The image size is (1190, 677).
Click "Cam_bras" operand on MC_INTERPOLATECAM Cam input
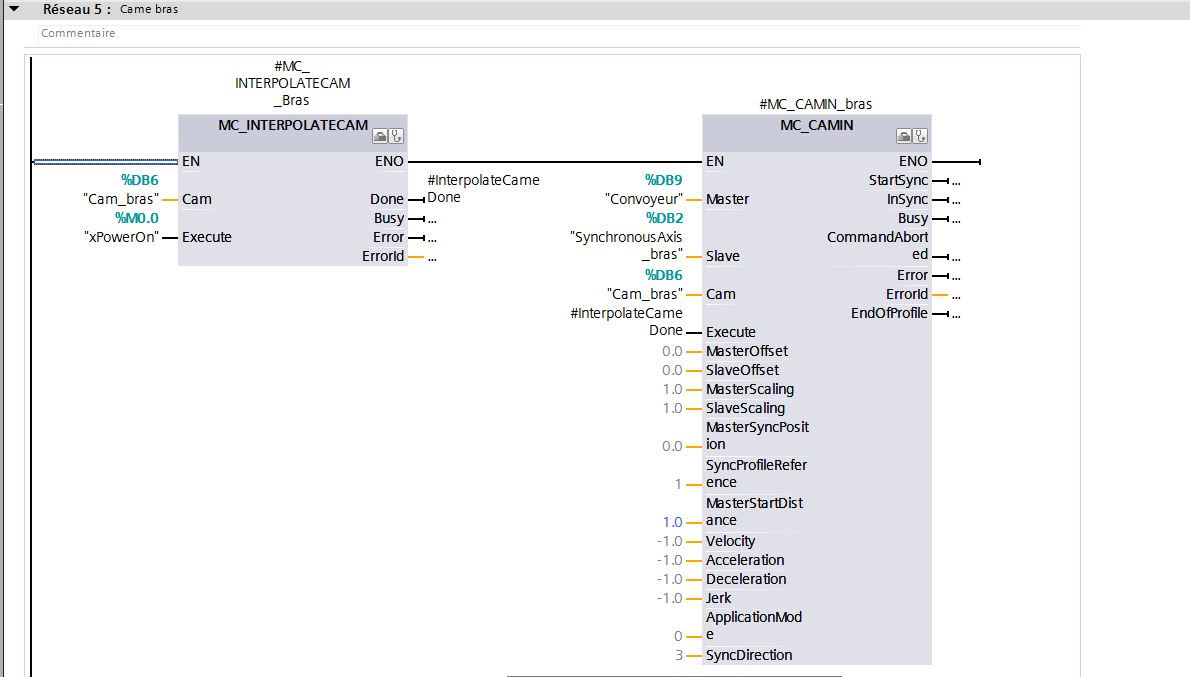pos(121,199)
